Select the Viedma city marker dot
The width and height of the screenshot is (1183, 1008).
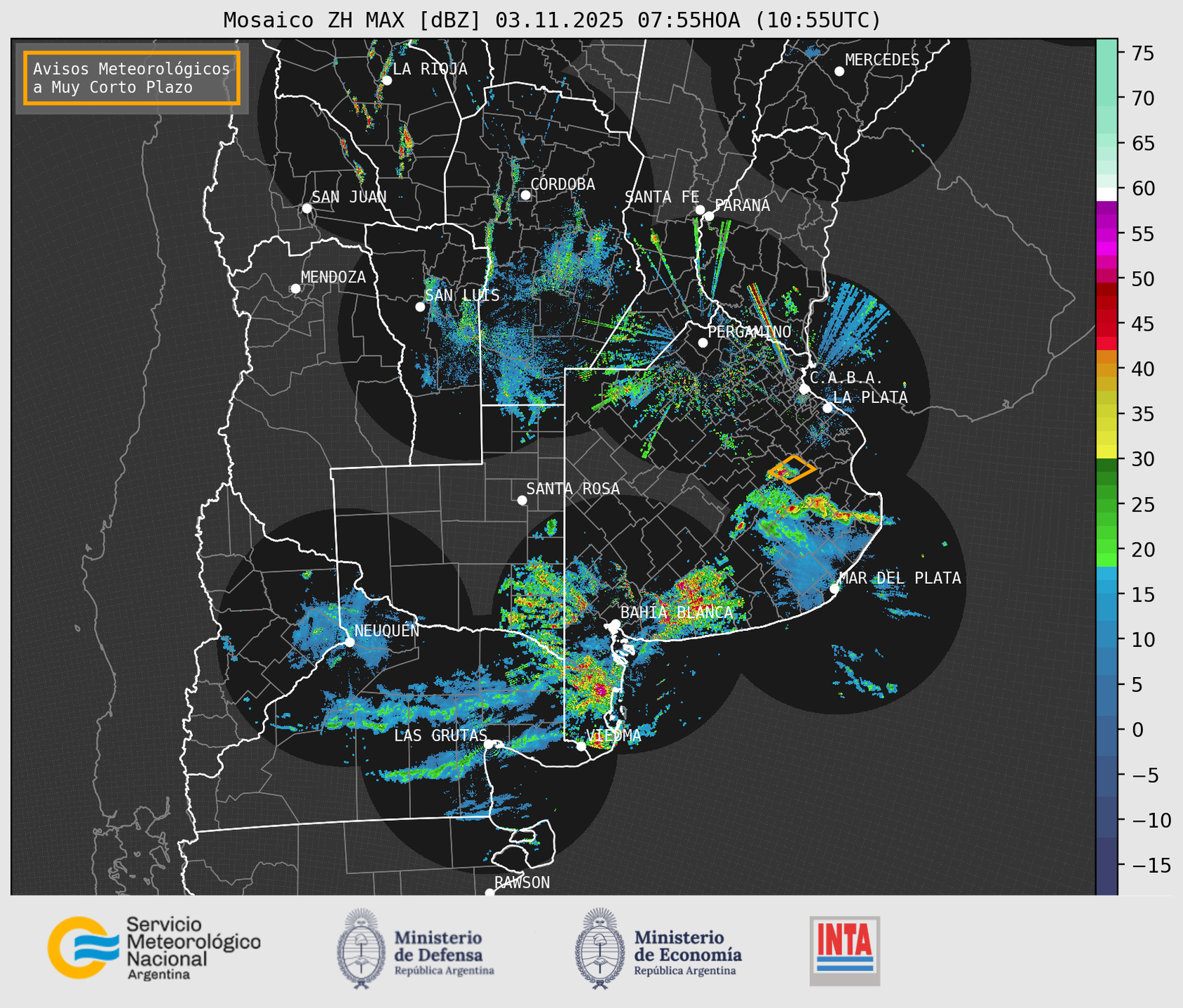point(581,747)
